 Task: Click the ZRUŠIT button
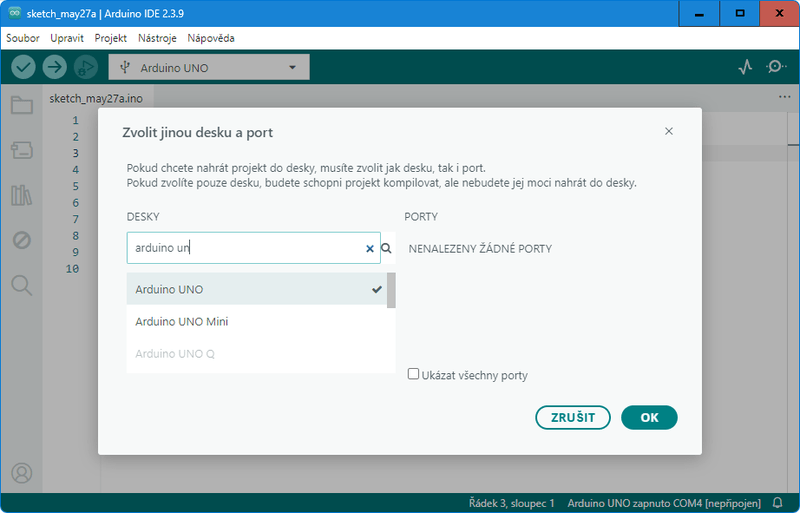tap(573, 418)
